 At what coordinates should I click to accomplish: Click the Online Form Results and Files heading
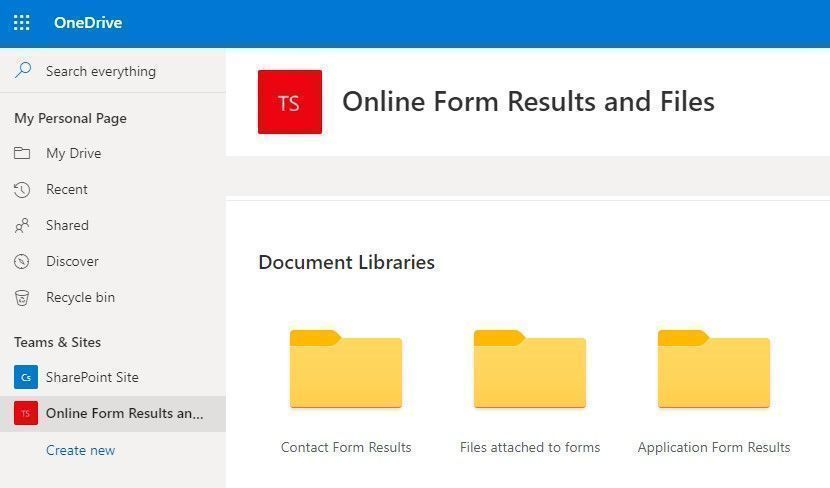pos(528,102)
